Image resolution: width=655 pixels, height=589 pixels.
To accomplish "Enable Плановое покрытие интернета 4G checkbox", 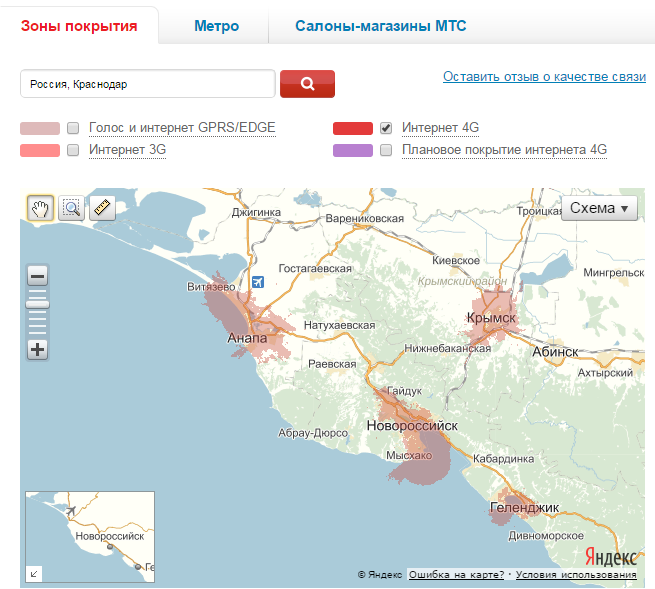I will point(386,150).
